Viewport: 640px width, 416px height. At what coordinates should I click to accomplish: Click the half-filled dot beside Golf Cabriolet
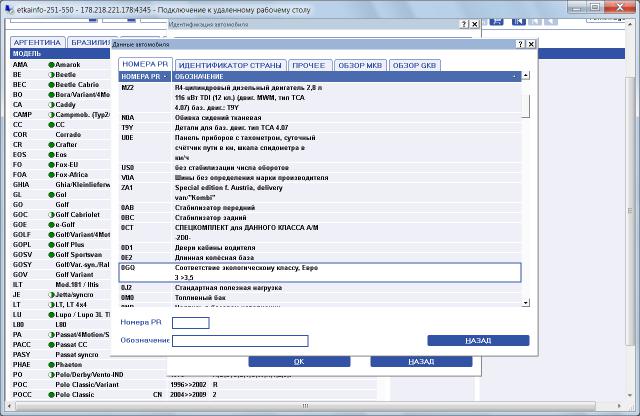(51, 215)
